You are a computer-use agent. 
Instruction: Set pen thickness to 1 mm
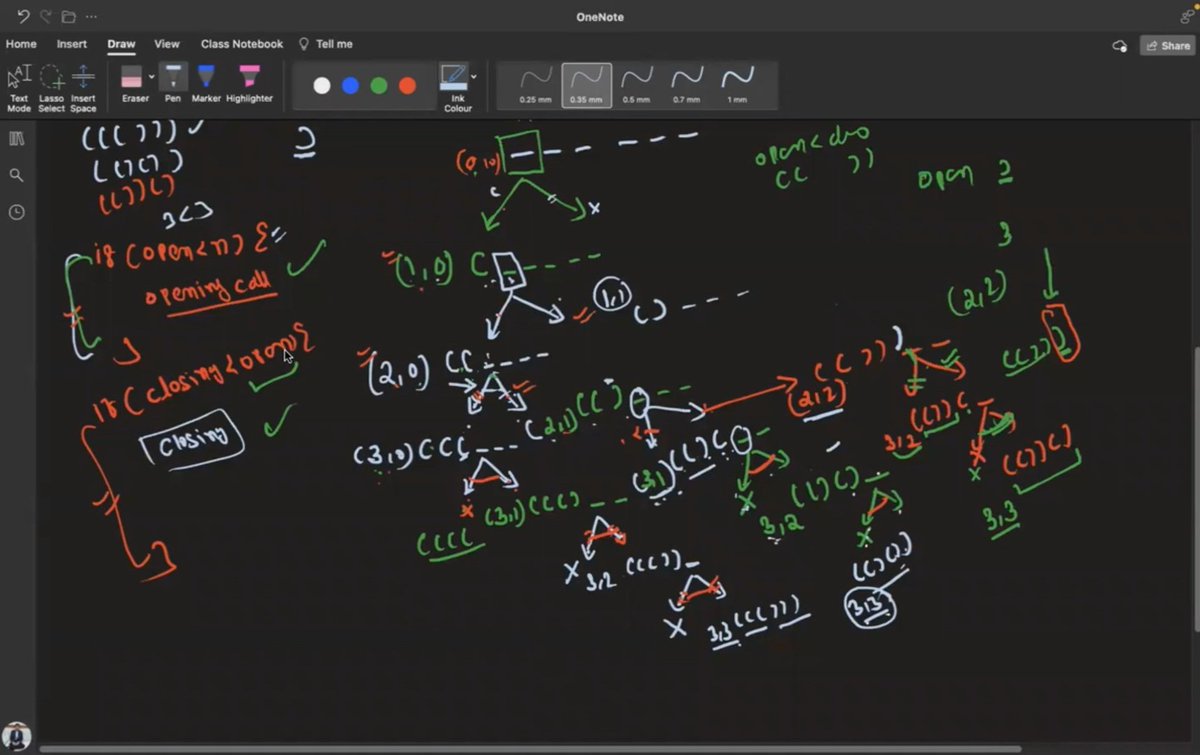click(737, 85)
